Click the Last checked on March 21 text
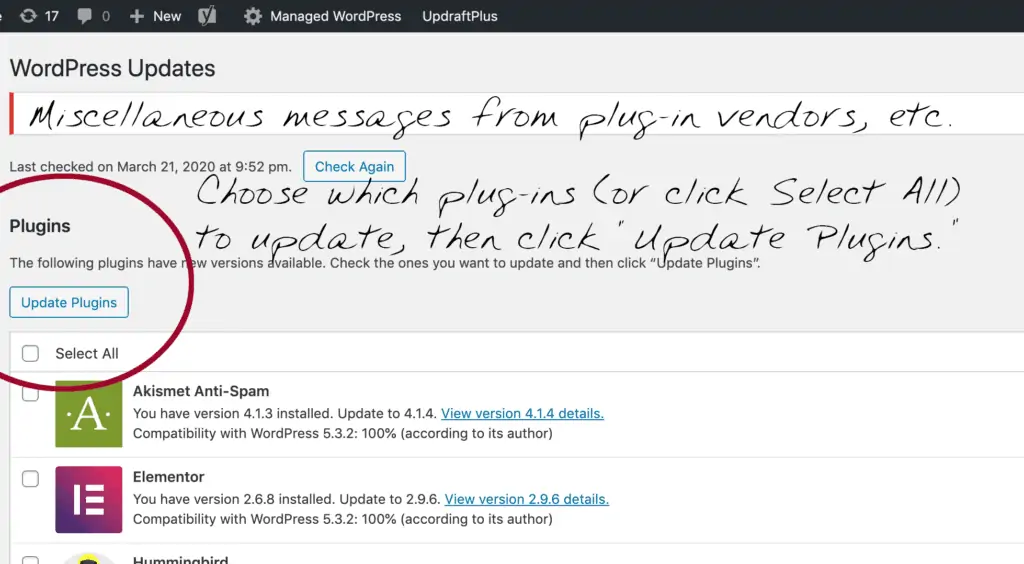 point(150,166)
